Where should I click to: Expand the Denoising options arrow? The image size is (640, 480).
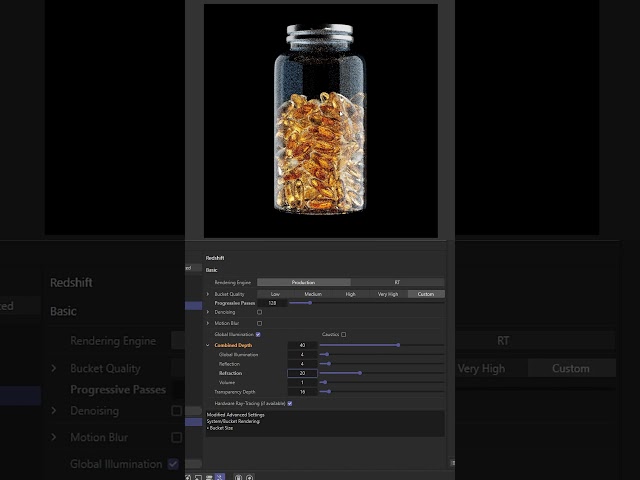point(208,312)
